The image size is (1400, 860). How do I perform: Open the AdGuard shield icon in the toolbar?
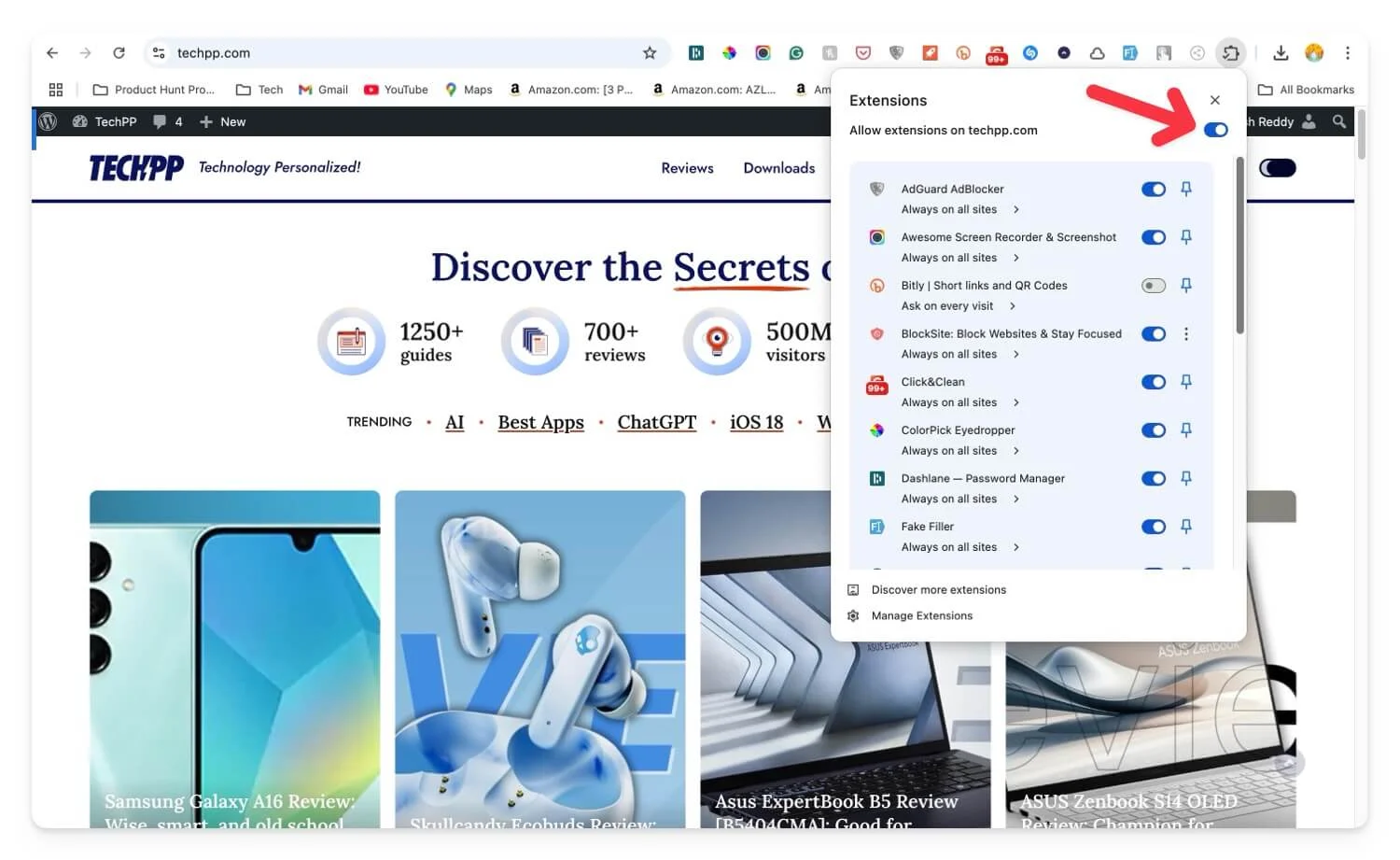click(897, 53)
